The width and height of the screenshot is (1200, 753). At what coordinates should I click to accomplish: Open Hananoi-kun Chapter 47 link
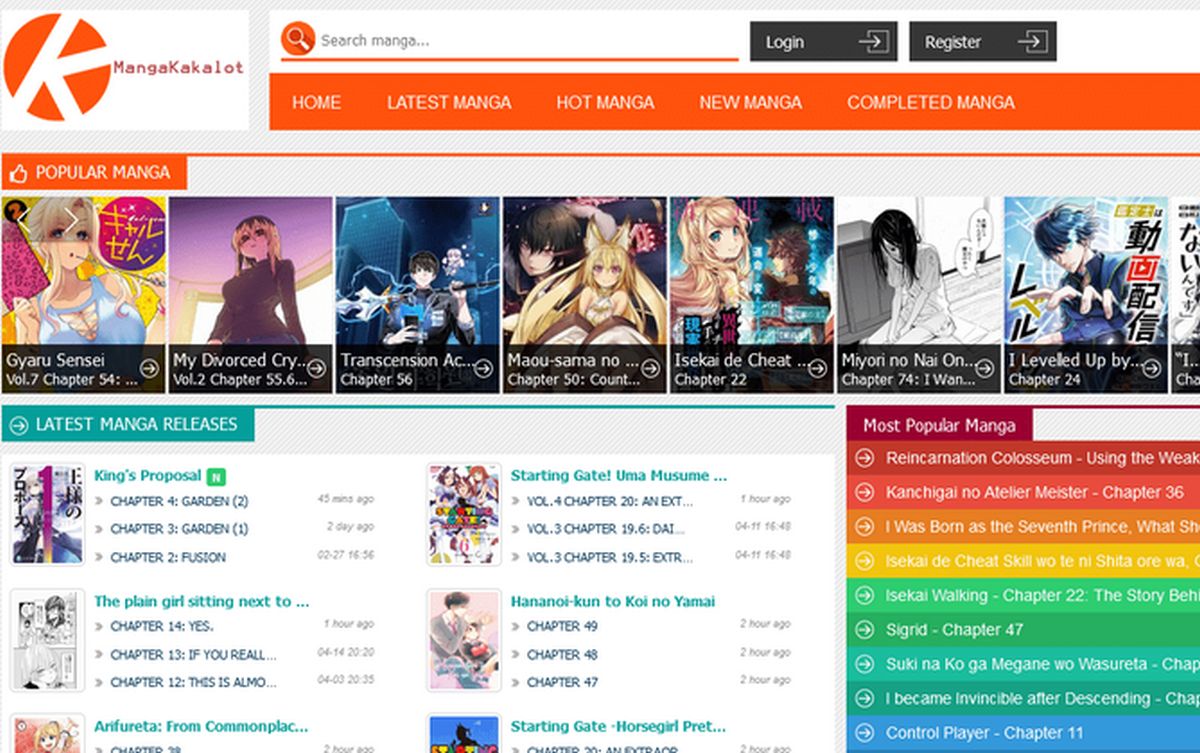pyautogui.click(x=562, y=683)
